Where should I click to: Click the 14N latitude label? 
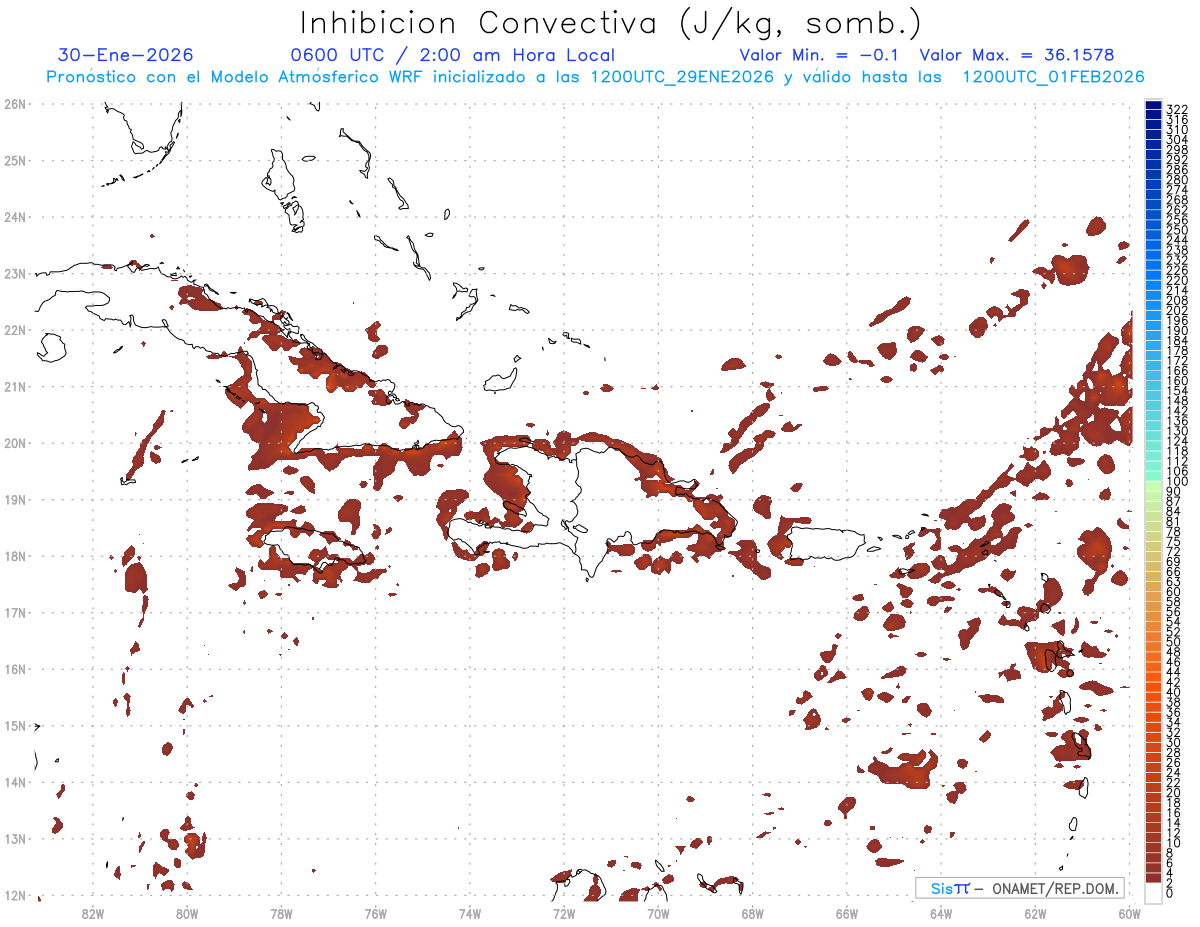coord(14,782)
